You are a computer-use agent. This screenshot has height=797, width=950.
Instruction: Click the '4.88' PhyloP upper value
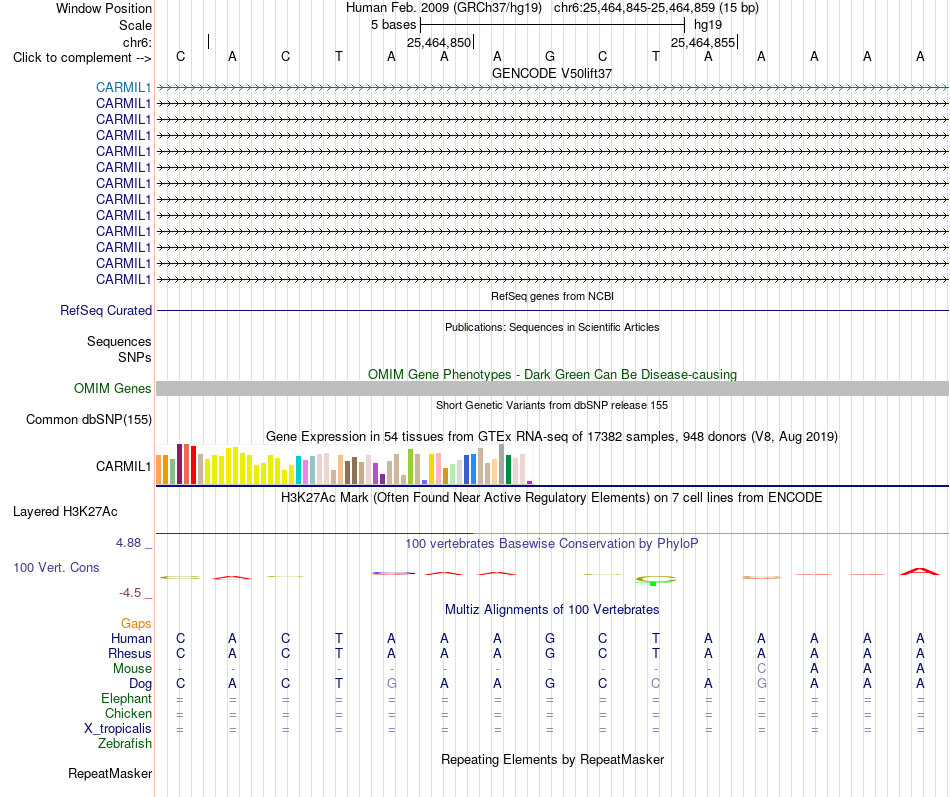pos(128,542)
